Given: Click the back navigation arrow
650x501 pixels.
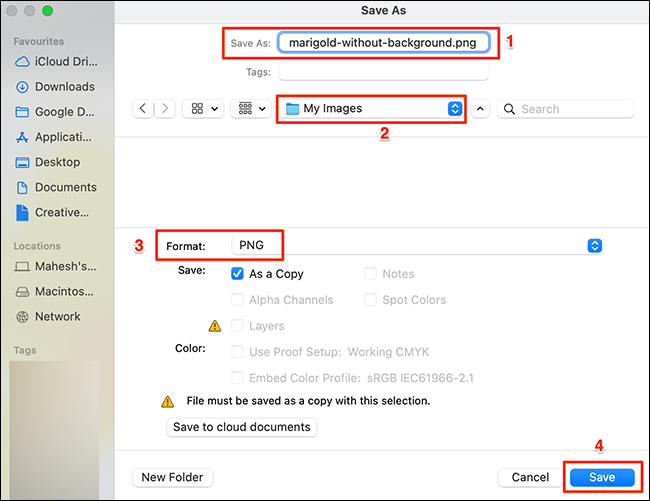Looking at the screenshot, I should [142, 108].
